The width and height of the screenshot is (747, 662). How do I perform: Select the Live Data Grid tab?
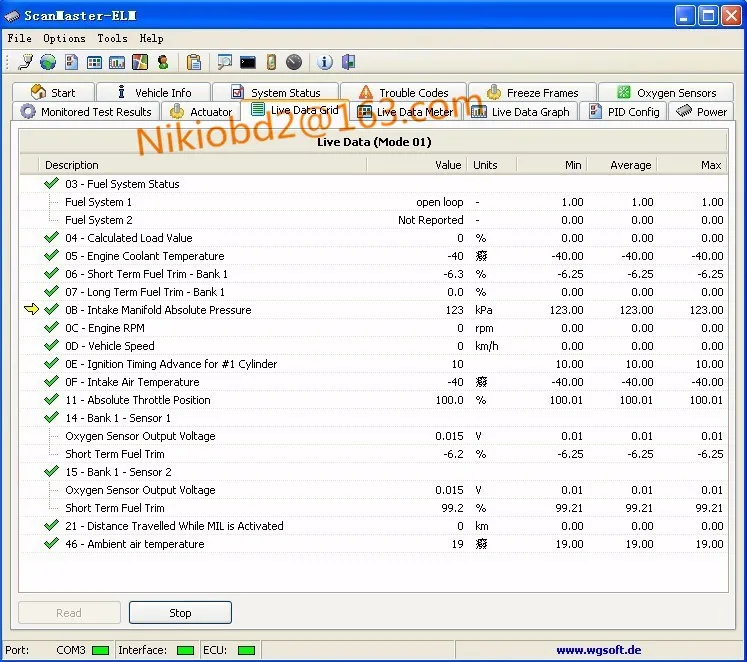tap(295, 110)
